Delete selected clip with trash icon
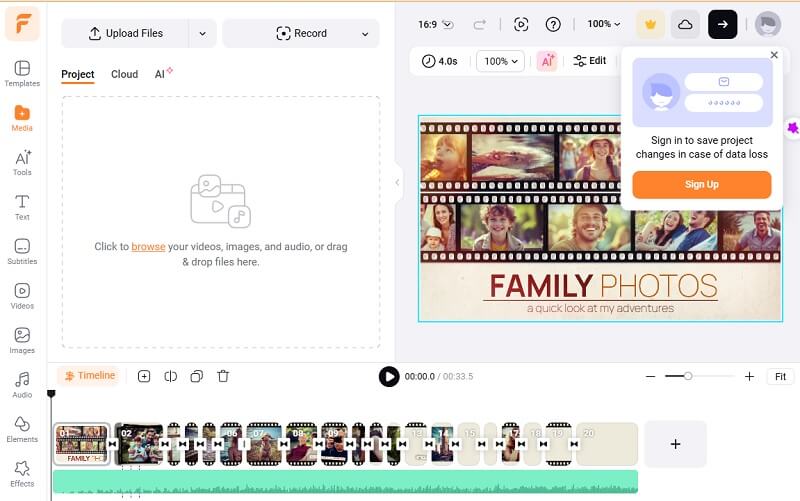 pos(223,376)
